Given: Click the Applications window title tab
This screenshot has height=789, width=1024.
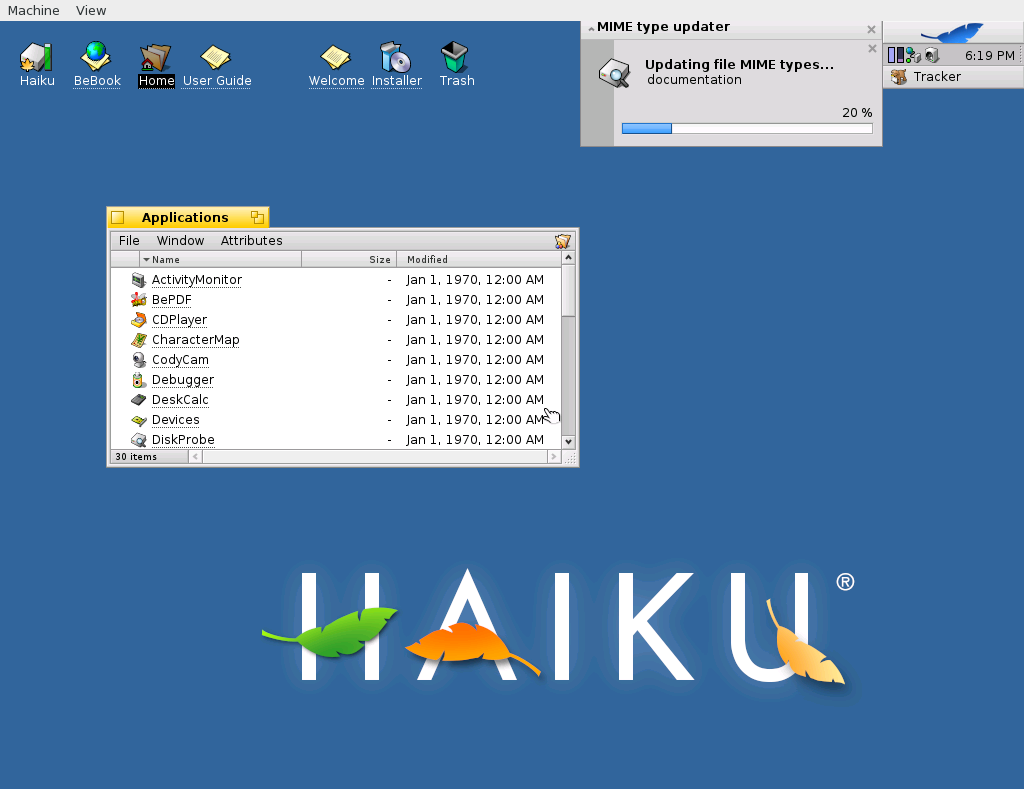Looking at the screenshot, I should click(185, 217).
